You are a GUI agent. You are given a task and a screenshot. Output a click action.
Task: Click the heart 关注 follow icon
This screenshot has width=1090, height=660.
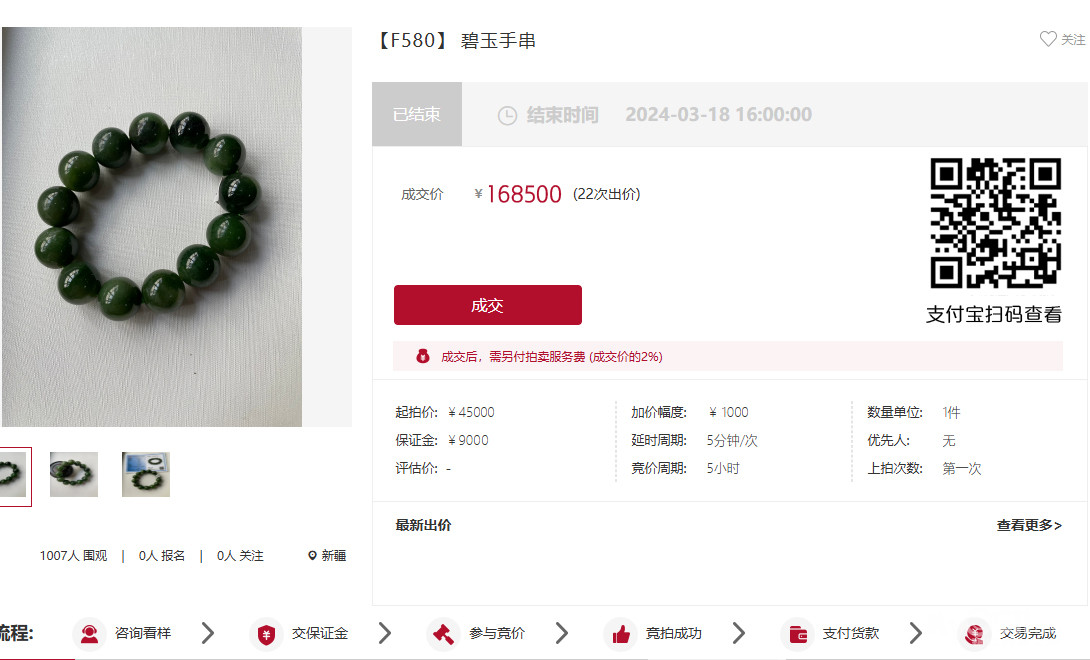pyautogui.click(x=1048, y=39)
